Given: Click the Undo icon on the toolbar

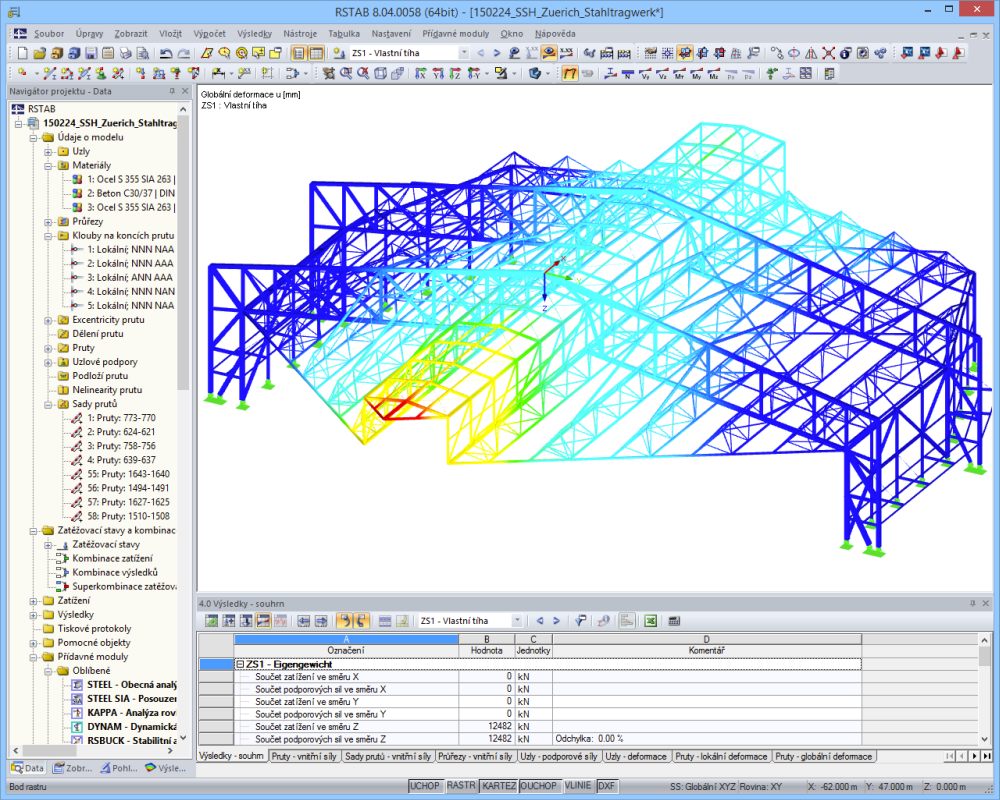Looking at the screenshot, I should [166, 50].
